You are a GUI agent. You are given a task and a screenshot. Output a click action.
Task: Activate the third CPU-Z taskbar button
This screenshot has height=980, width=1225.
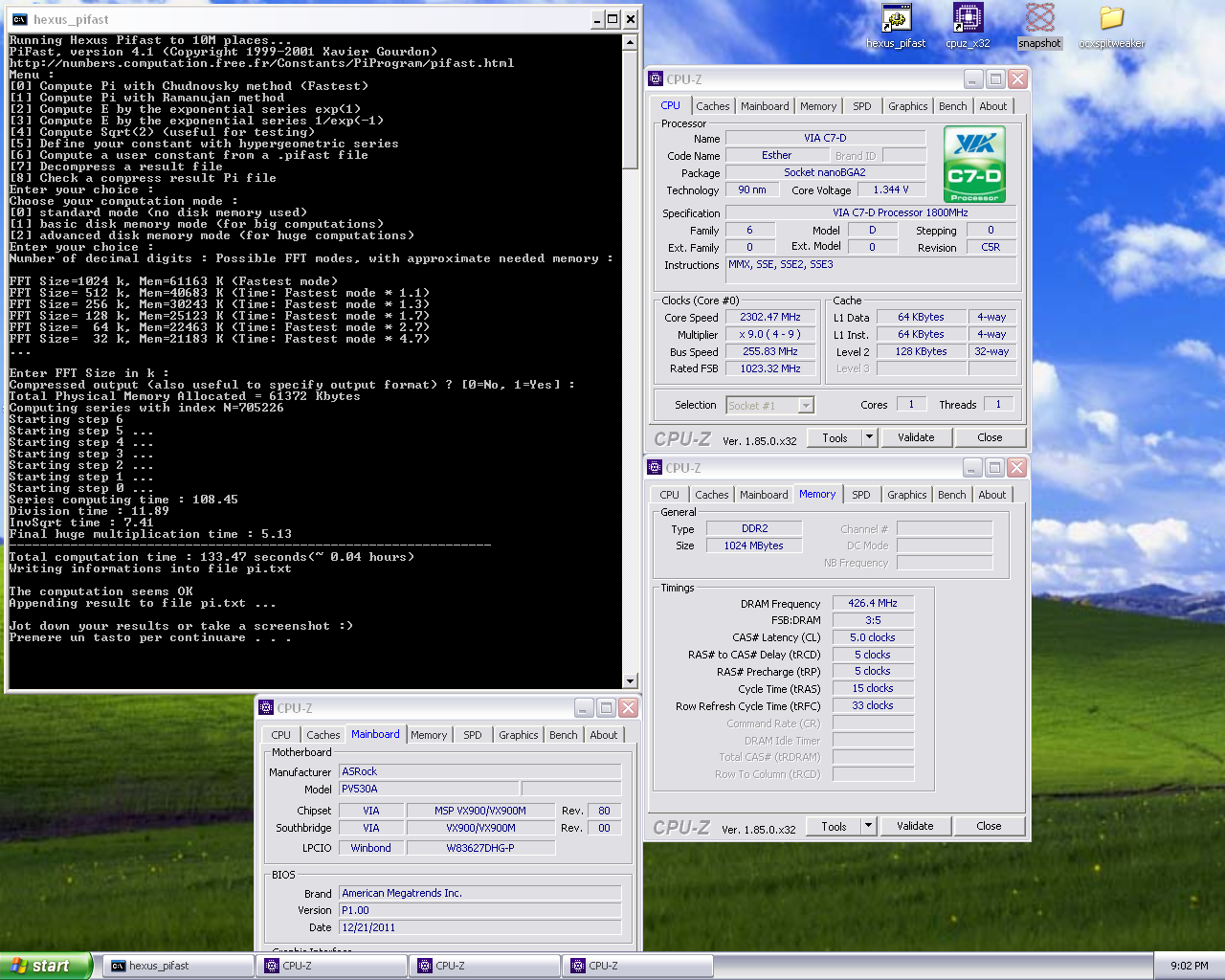(x=637, y=966)
